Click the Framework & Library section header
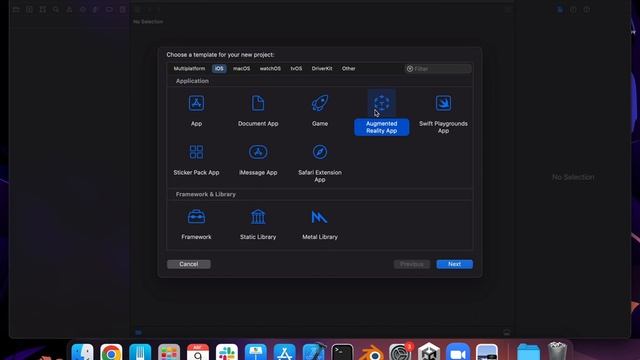640x360 pixels. pos(206,194)
